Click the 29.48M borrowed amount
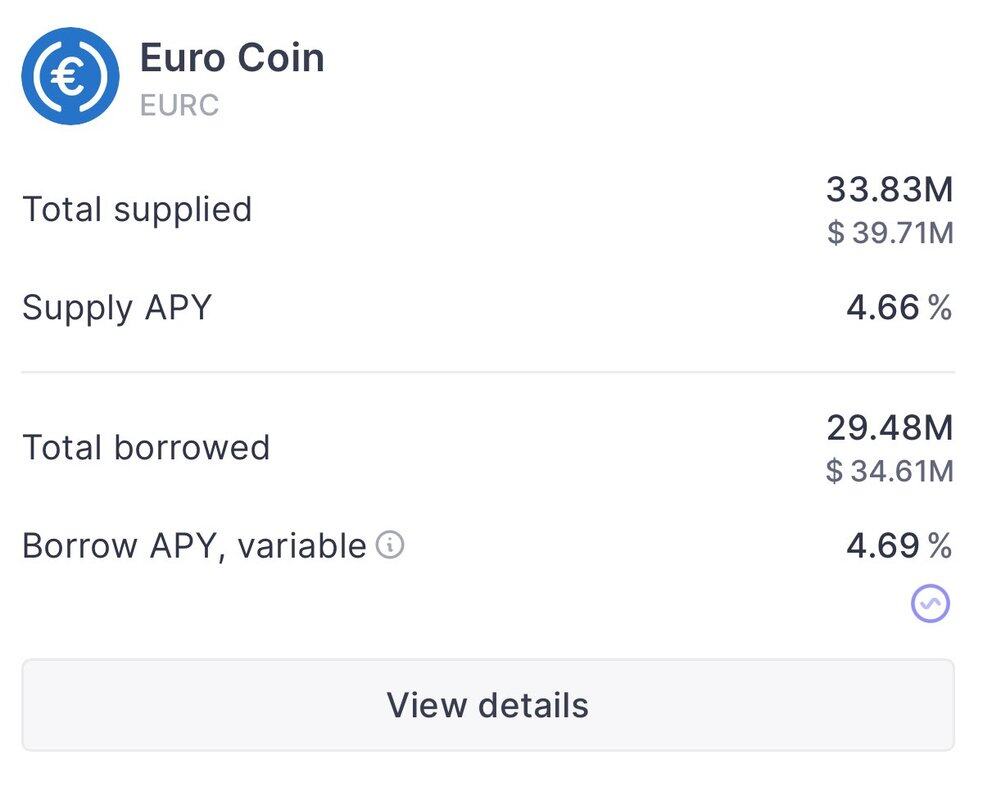 [x=889, y=427]
